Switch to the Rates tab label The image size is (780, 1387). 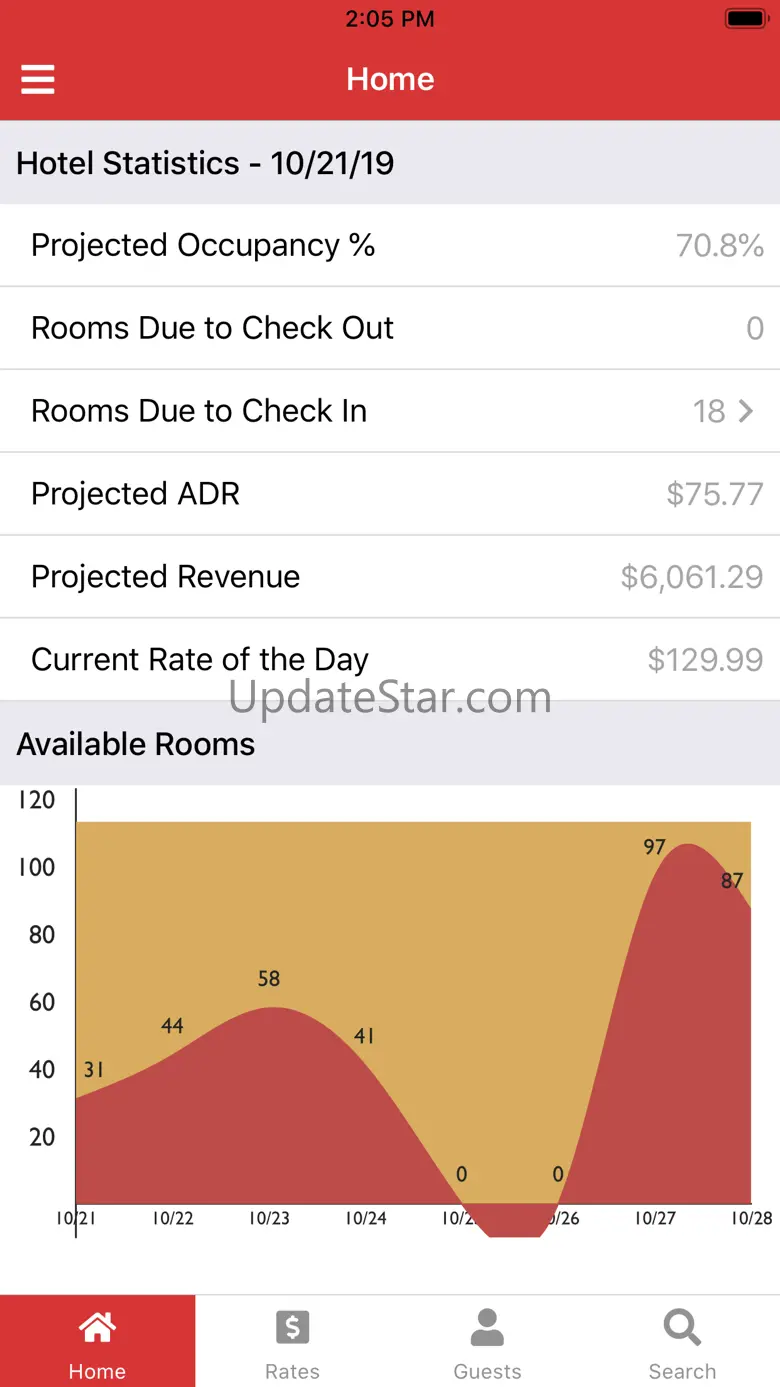(x=292, y=1371)
